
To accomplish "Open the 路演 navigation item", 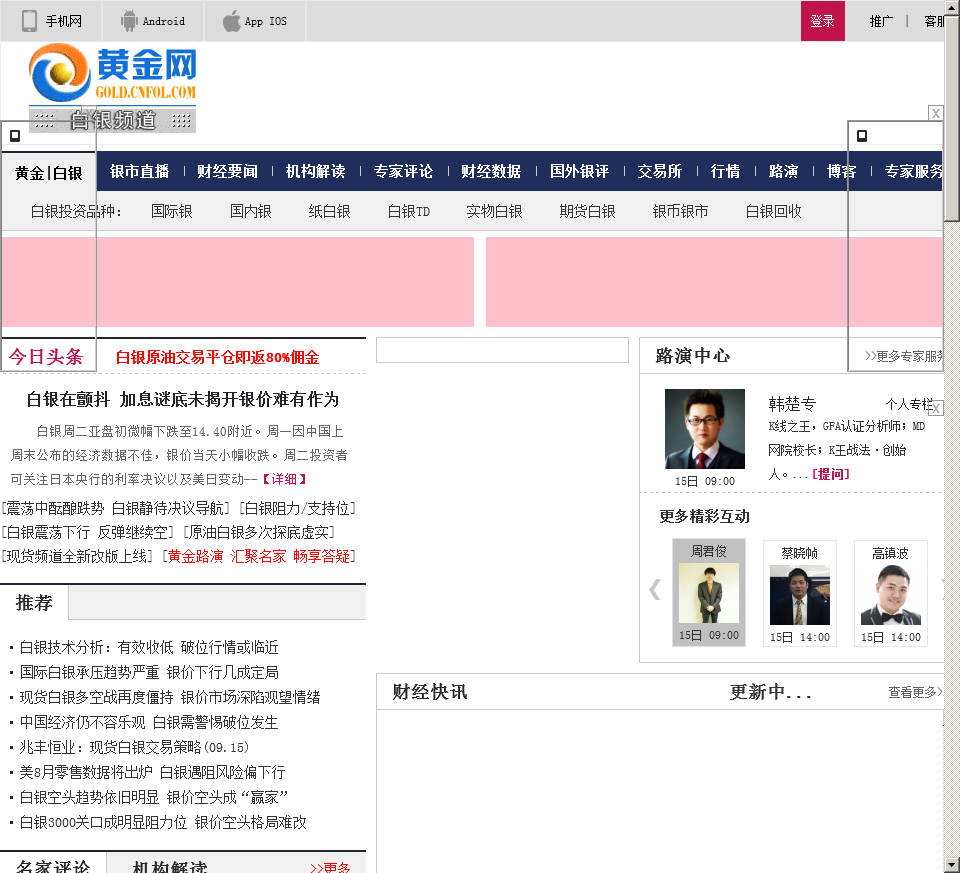I will [783, 171].
